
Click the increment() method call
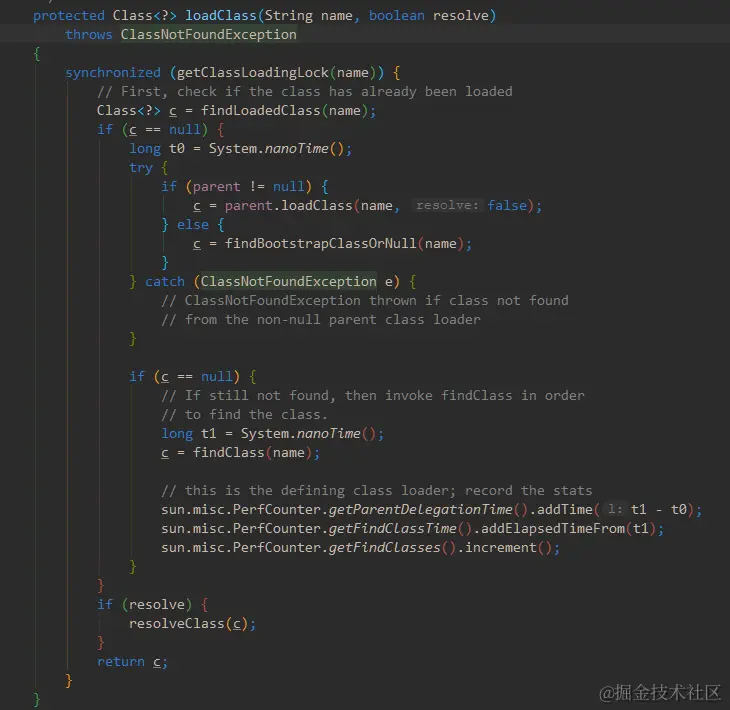[501, 548]
